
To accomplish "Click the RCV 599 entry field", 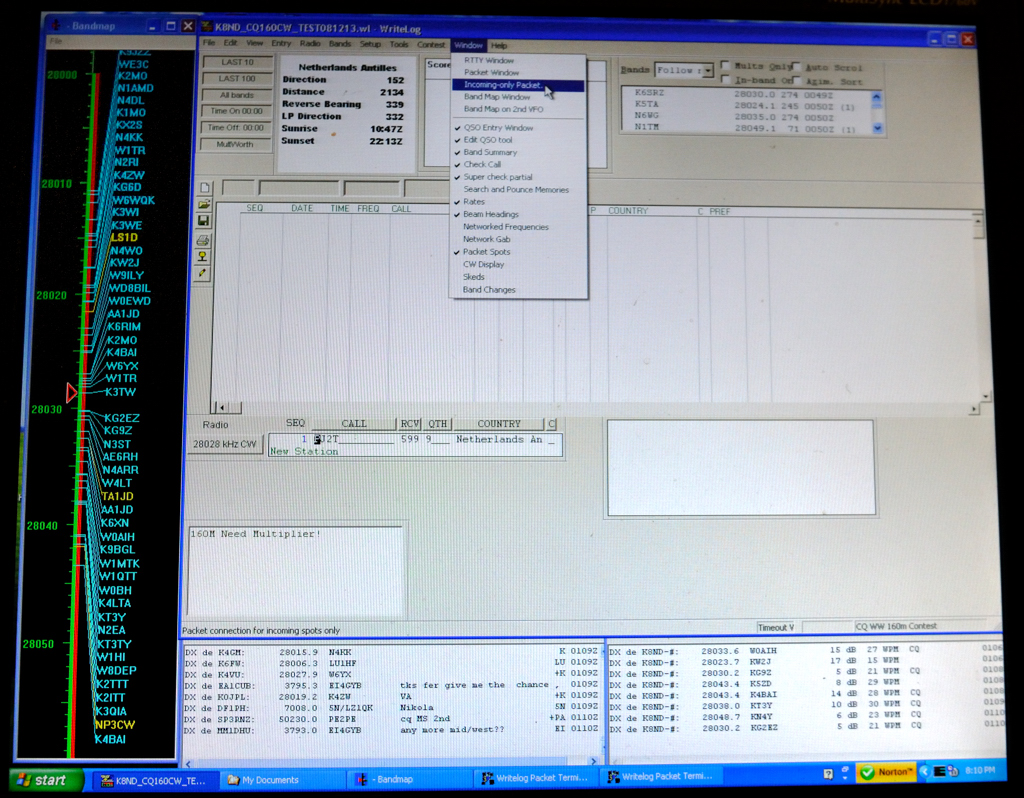I will (409, 439).
